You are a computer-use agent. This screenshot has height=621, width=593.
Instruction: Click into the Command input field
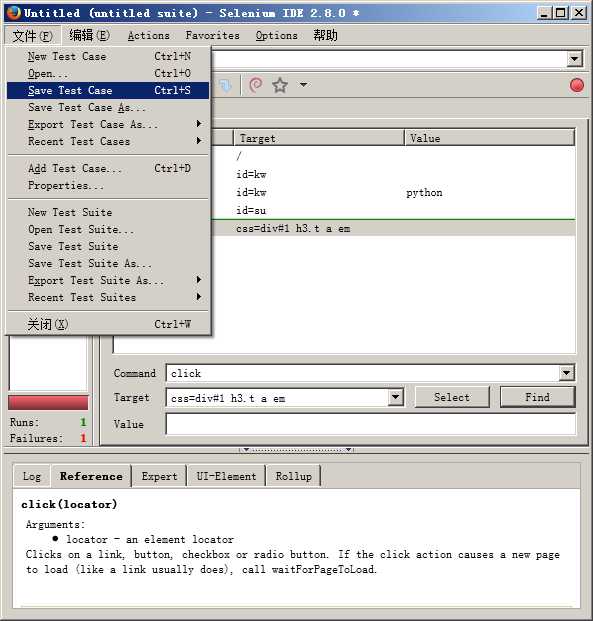[362, 373]
